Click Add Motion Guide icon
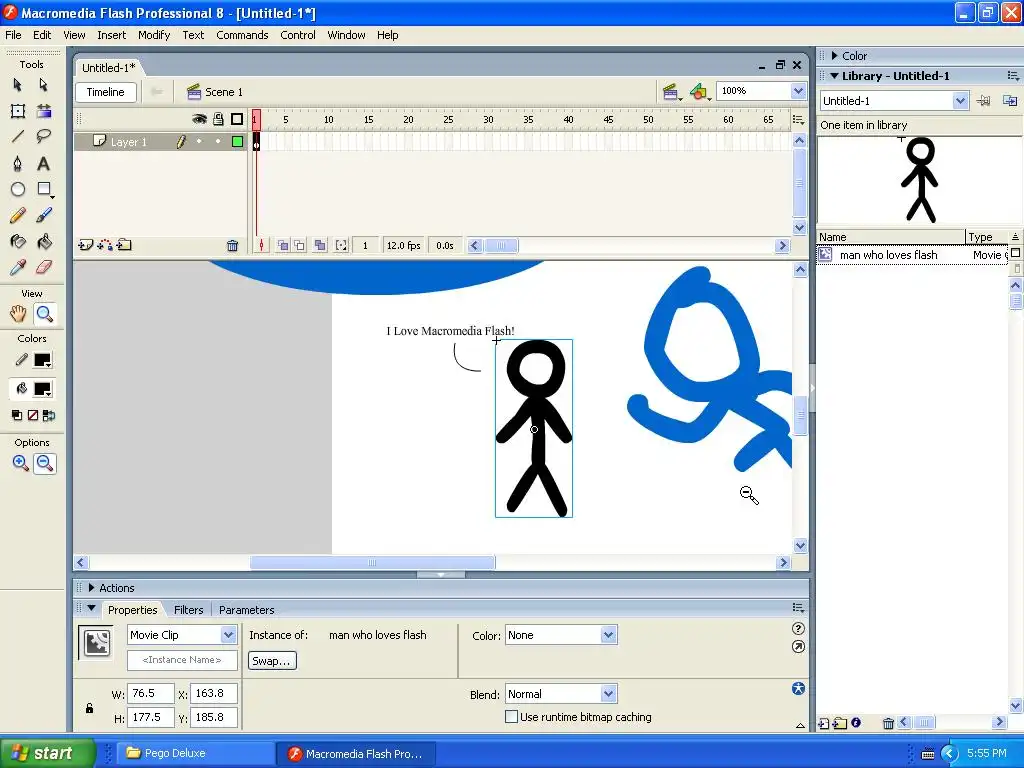This screenshot has width=1024, height=768. click(x=104, y=246)
